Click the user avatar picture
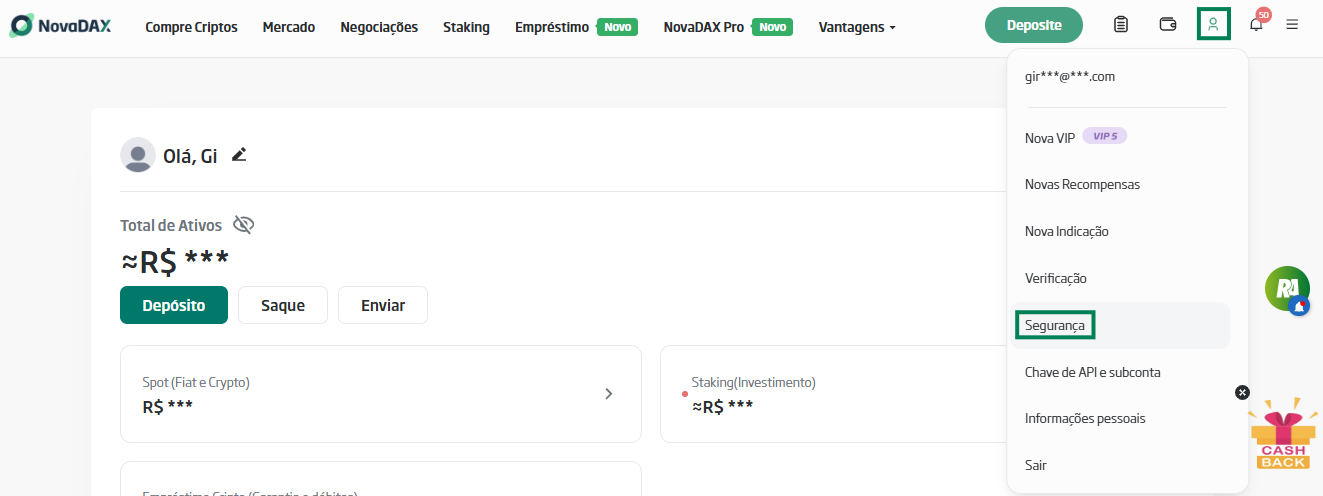 (138, 155)
